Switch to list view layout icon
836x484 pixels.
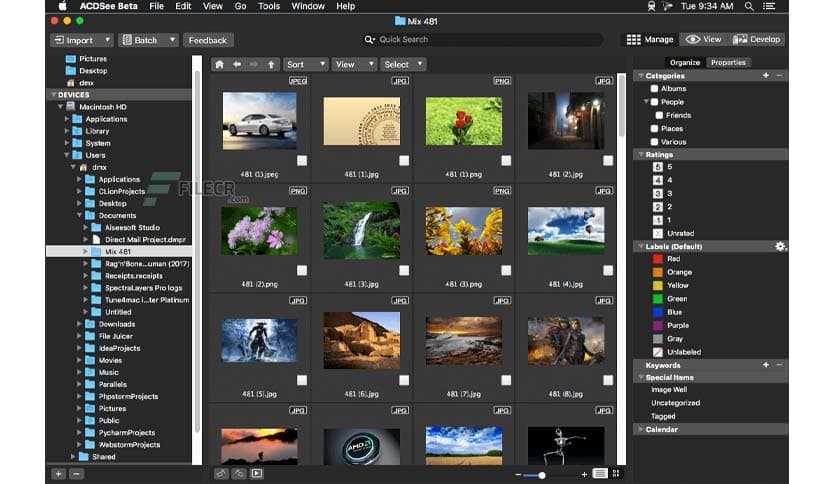(600, 473)
